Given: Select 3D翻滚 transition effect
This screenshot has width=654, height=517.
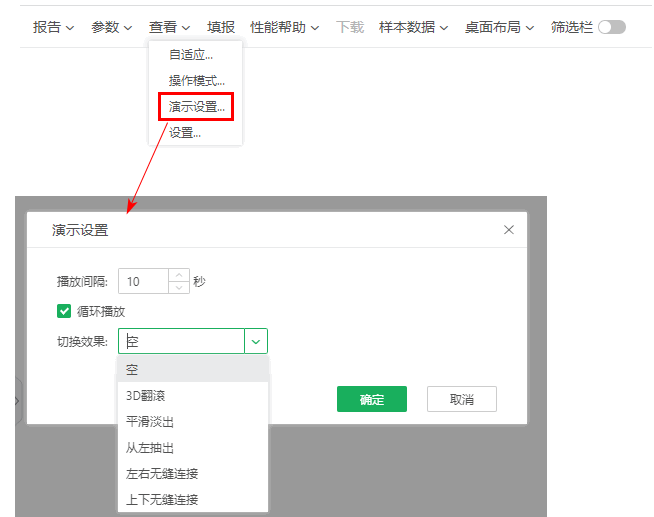Looking at the screenshot, I should click(x=193, y=395).
